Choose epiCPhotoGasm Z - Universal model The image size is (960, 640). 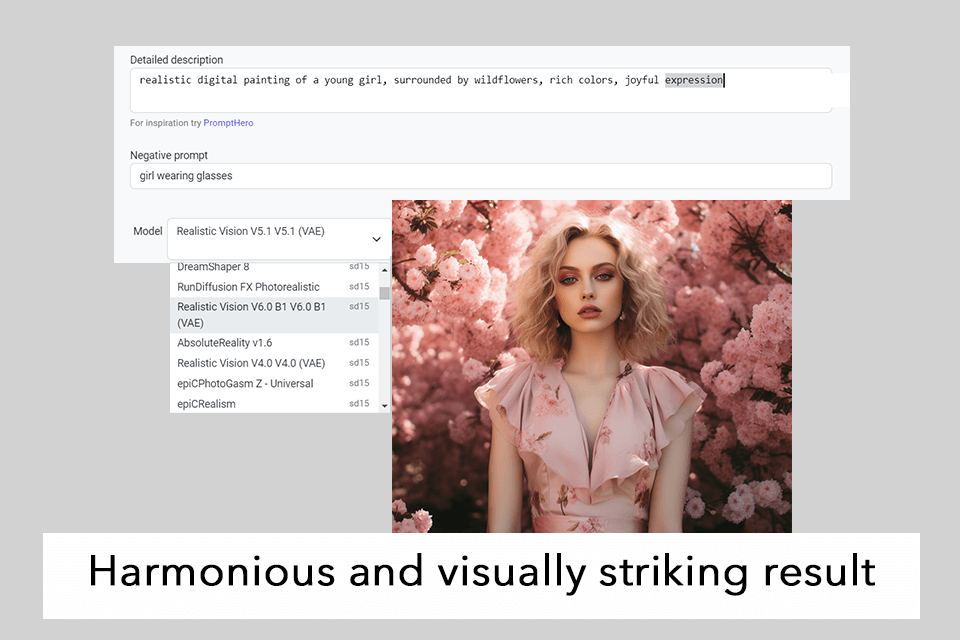[x=274, y=383]
